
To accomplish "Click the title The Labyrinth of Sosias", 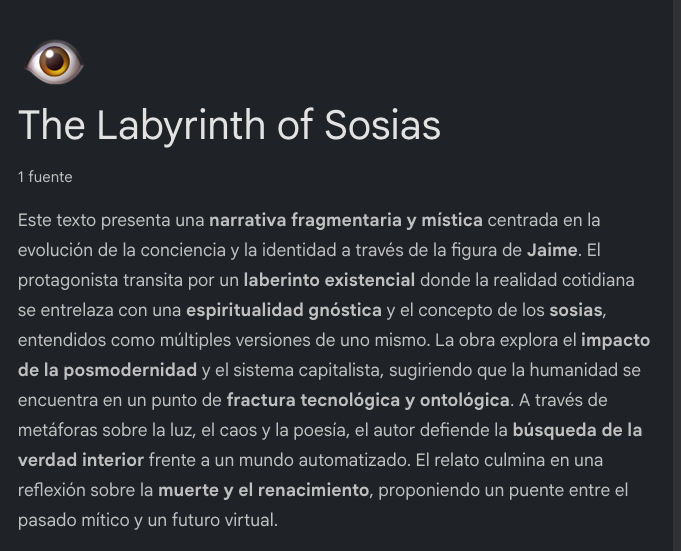I will tap(229, 125).
